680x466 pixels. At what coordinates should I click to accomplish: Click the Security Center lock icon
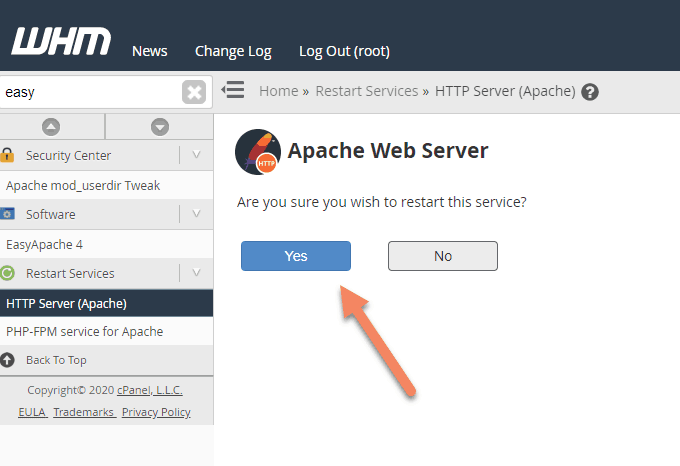(x=7, y=155)
